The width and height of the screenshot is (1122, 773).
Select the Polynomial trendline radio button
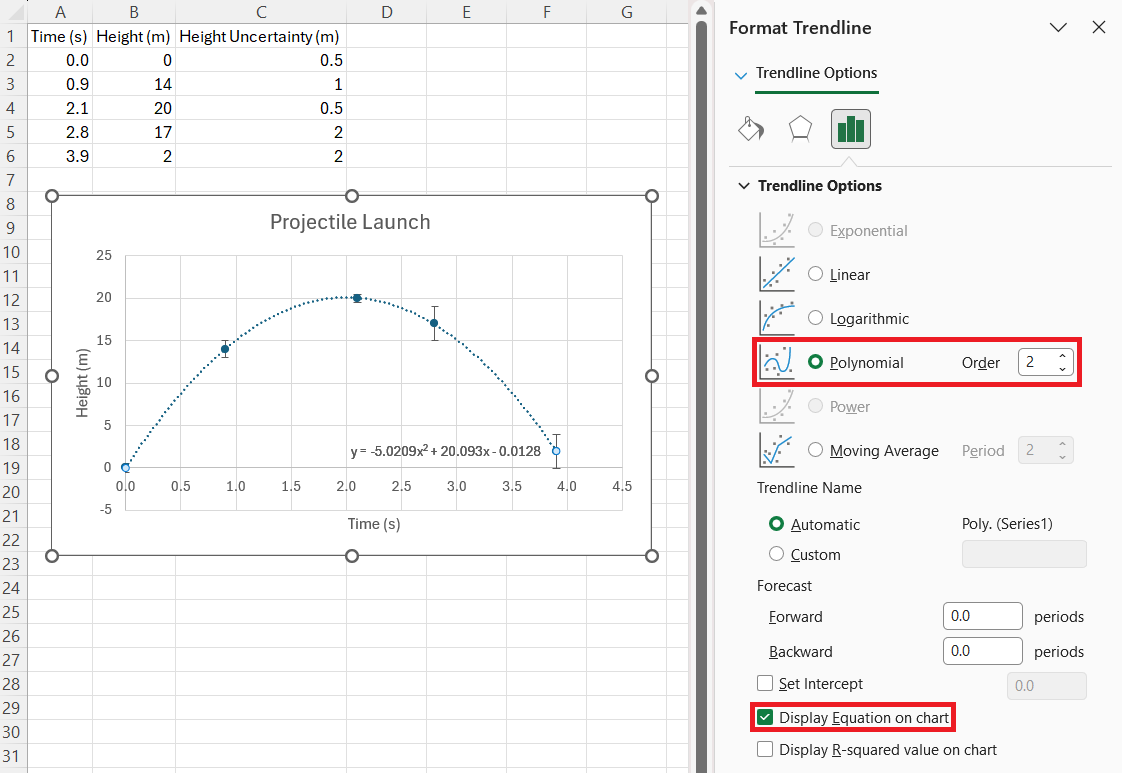pos(815,362)
